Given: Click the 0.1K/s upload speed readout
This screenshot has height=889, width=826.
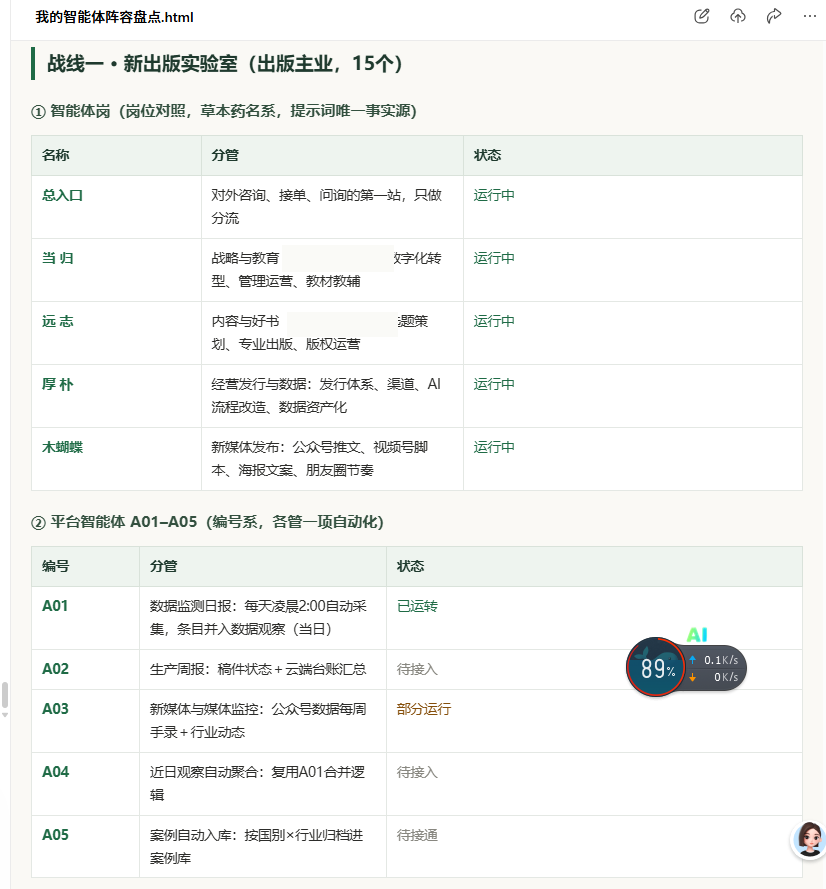Looking at the screenshot, I should (x=721, y=660).
